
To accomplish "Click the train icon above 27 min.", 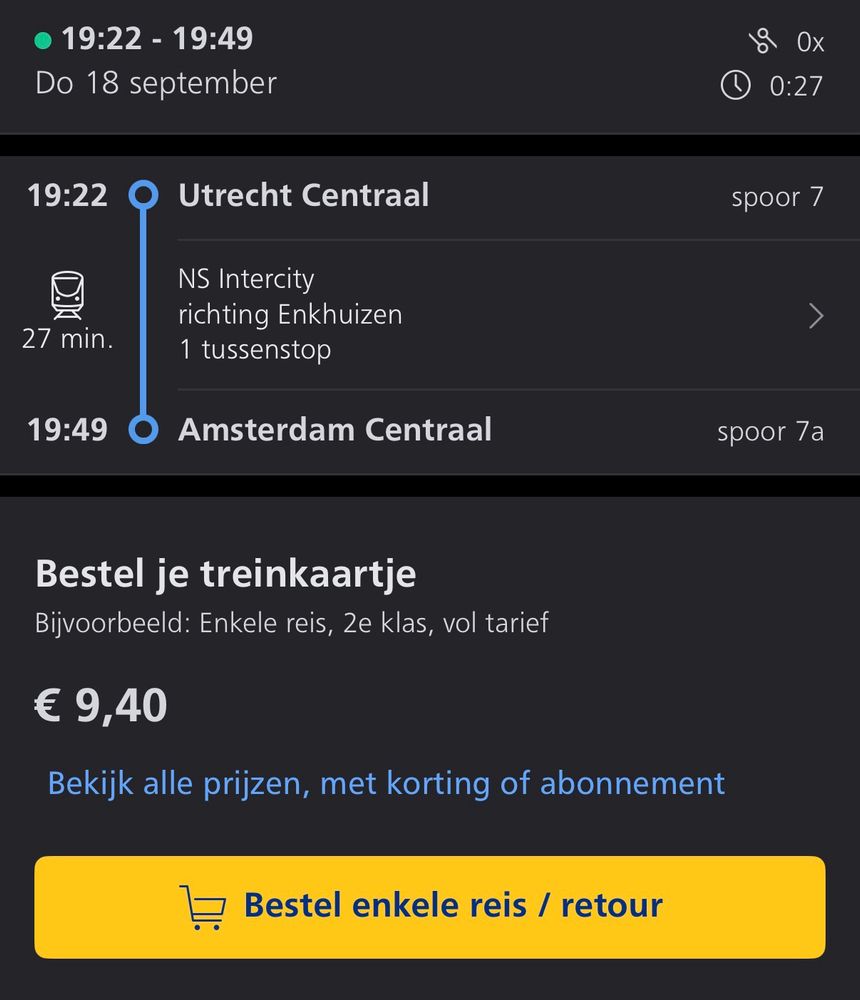I will coord(67,295).
